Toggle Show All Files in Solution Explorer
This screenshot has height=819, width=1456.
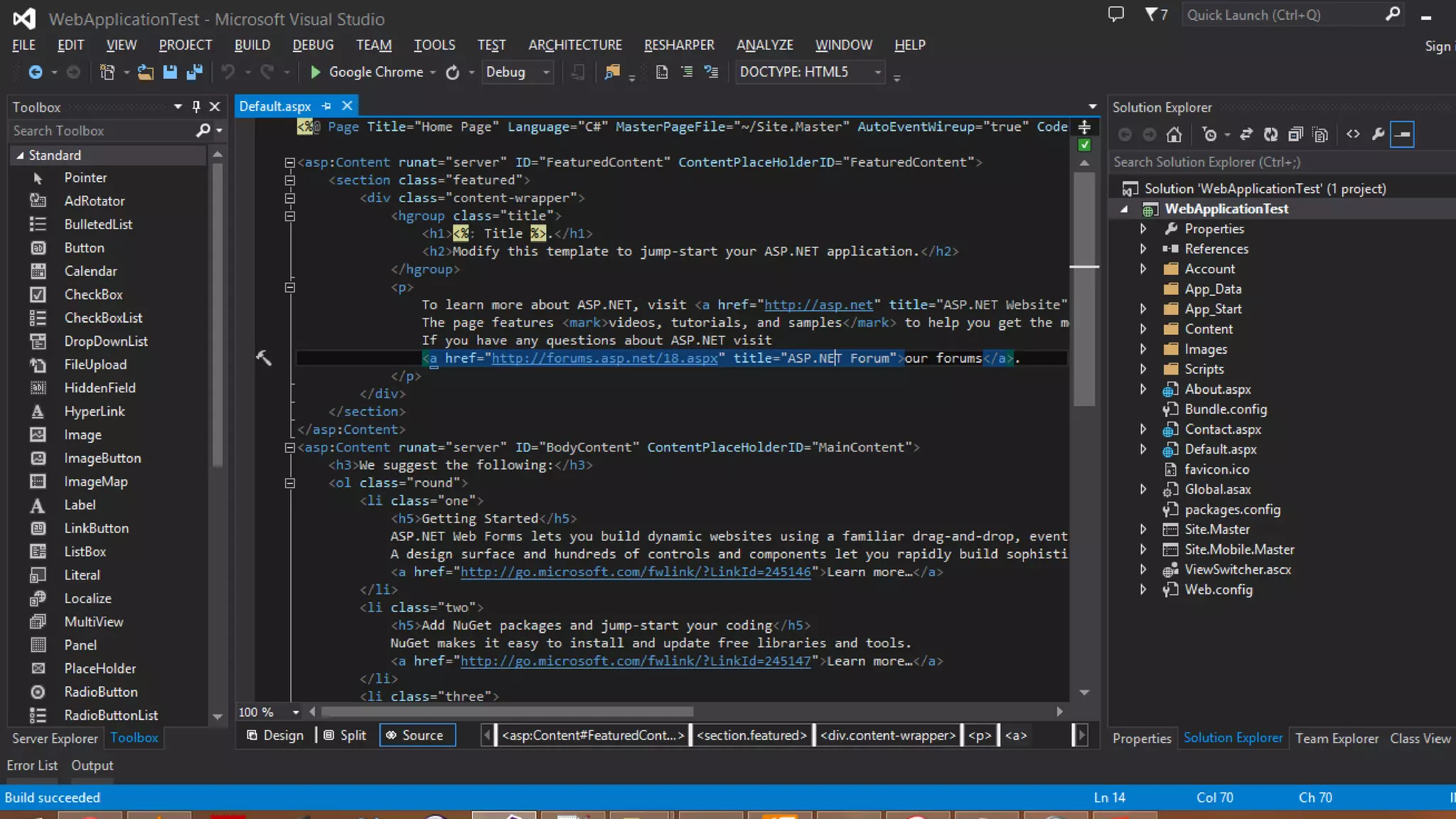click(1320, 134)
